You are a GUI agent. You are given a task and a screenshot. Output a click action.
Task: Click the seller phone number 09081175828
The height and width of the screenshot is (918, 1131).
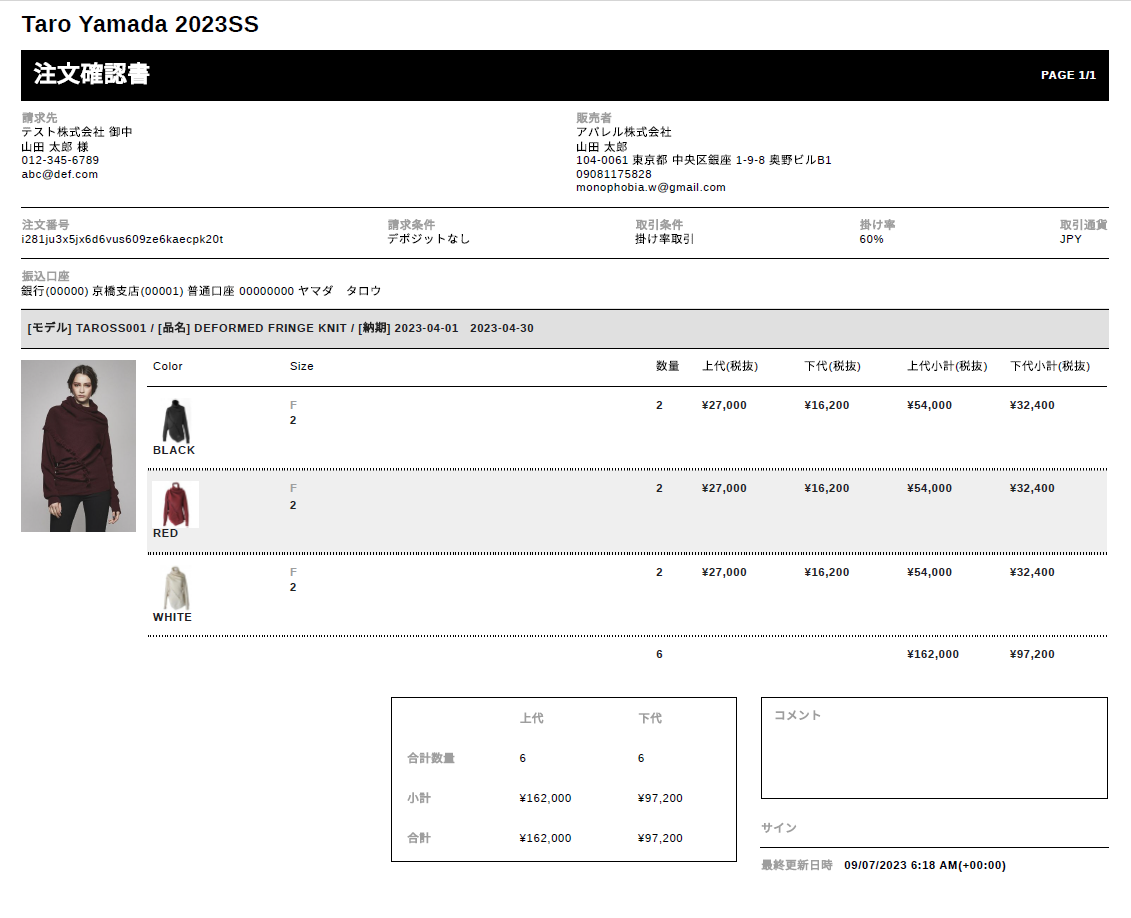pyautogui.click(x=614, y=174)
